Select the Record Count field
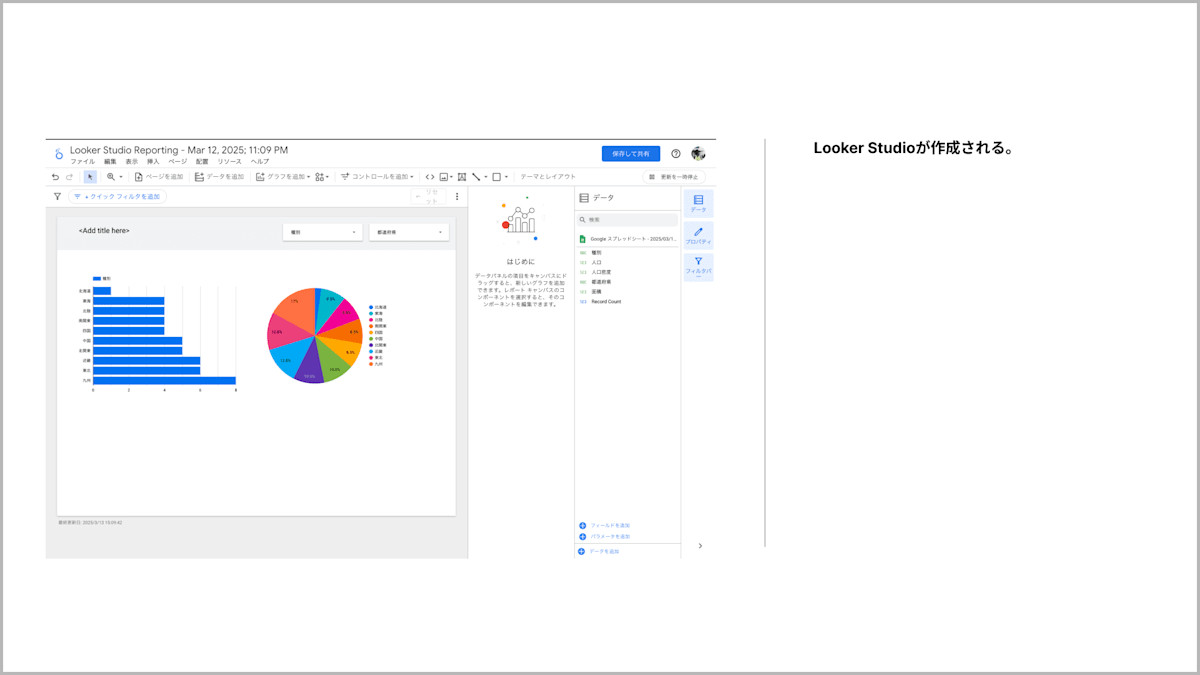 tap(605, 301)
